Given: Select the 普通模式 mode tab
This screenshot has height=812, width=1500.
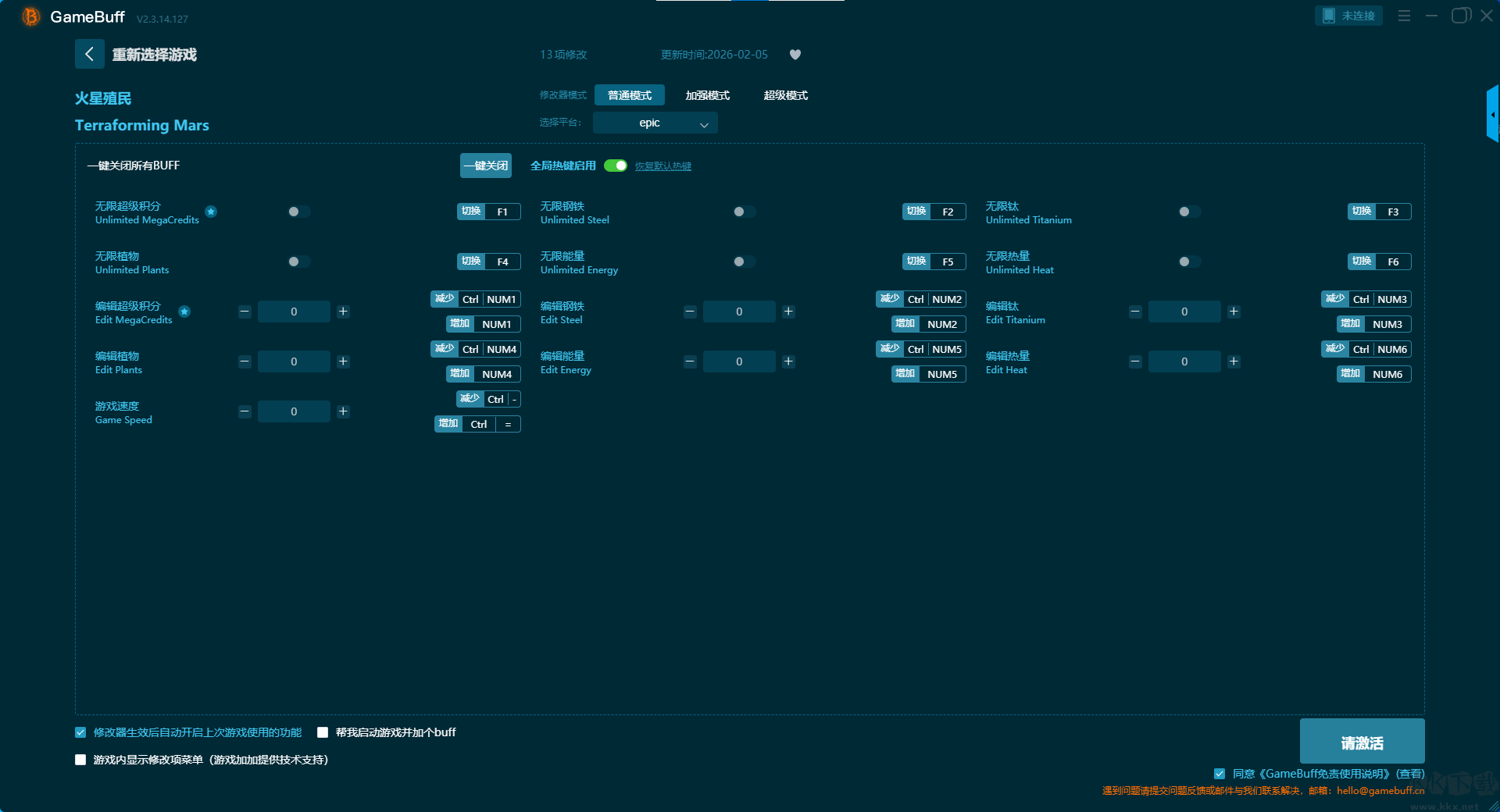Looking at the screenshot, I should tap(630, 95).
